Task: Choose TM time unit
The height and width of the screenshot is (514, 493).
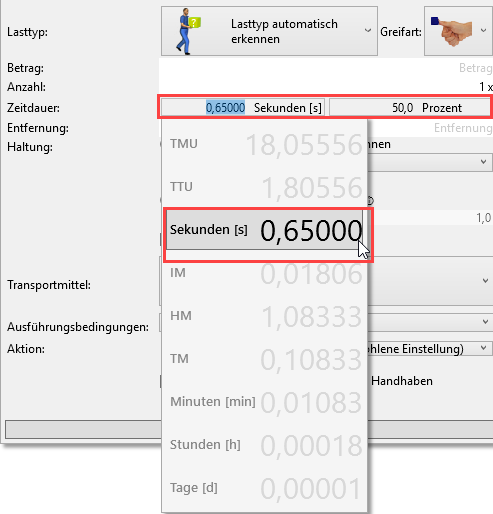Action: click(x=264, y=359)
